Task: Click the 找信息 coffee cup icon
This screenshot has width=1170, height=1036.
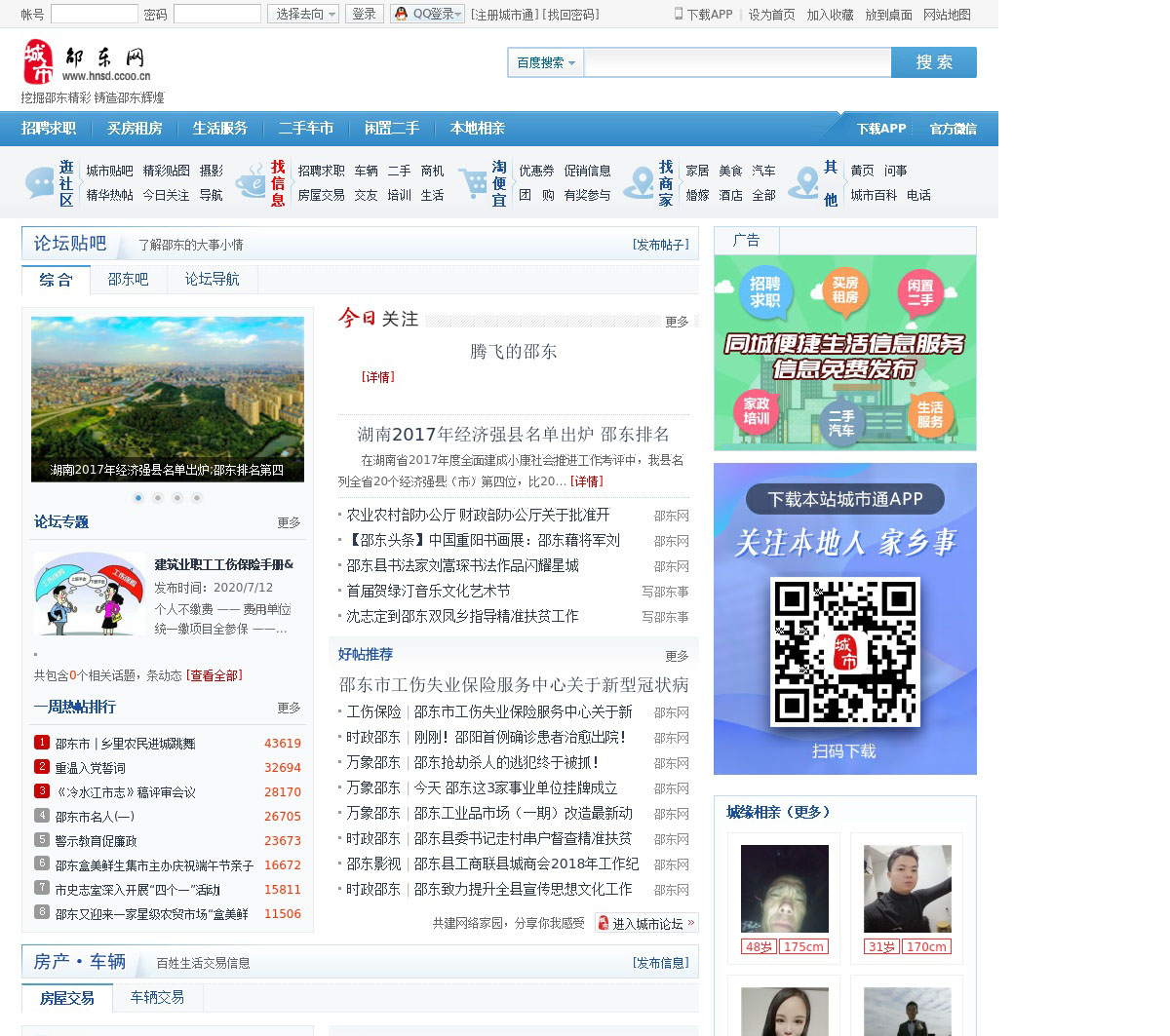Action: pos(251,183)
